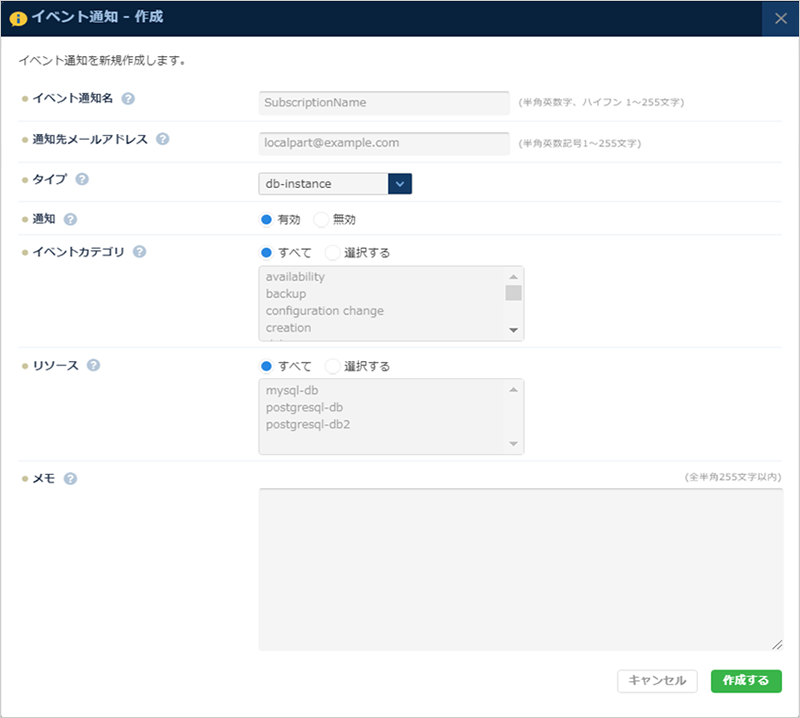Choose 選択する for イベントカテゴリ
This screenshot has height=718, width=800.
pos(332,252)
